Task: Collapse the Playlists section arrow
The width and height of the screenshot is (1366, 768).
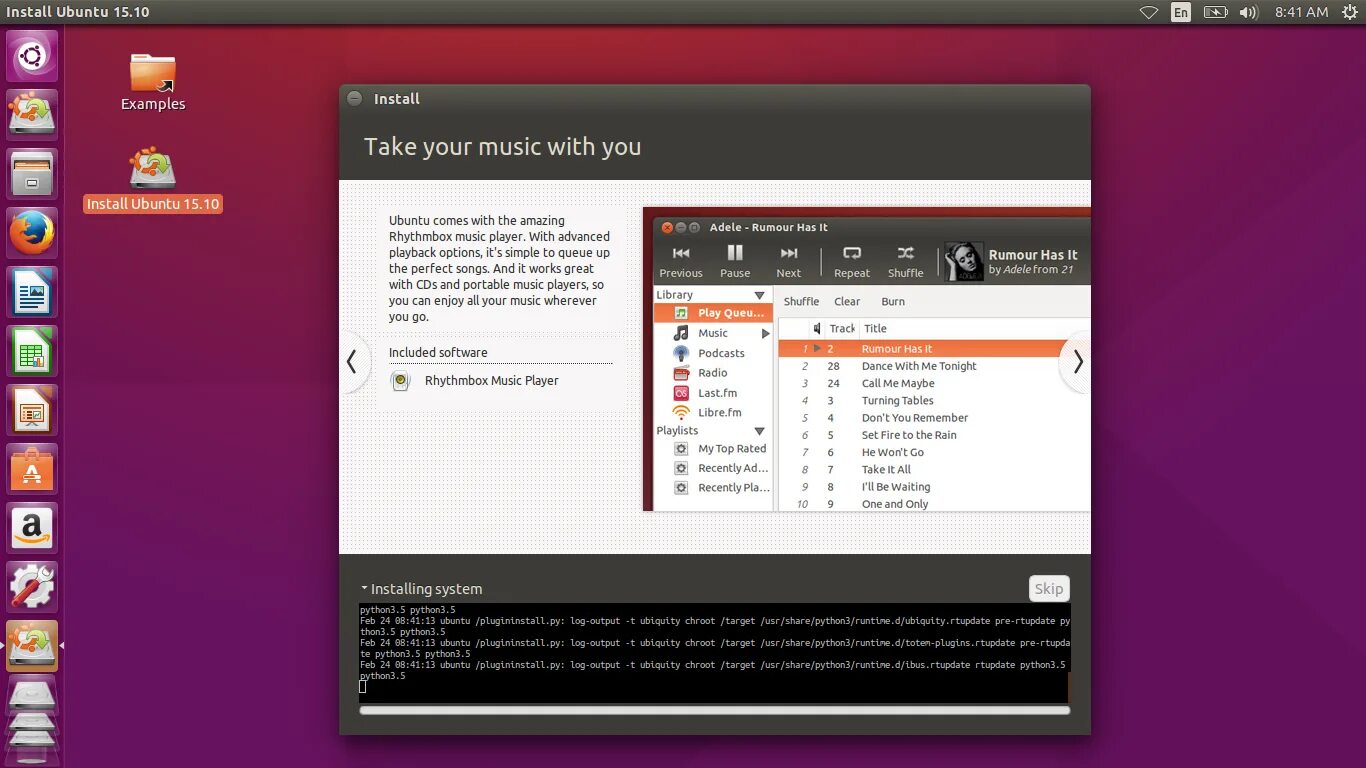Action: [x=760, y=431]
